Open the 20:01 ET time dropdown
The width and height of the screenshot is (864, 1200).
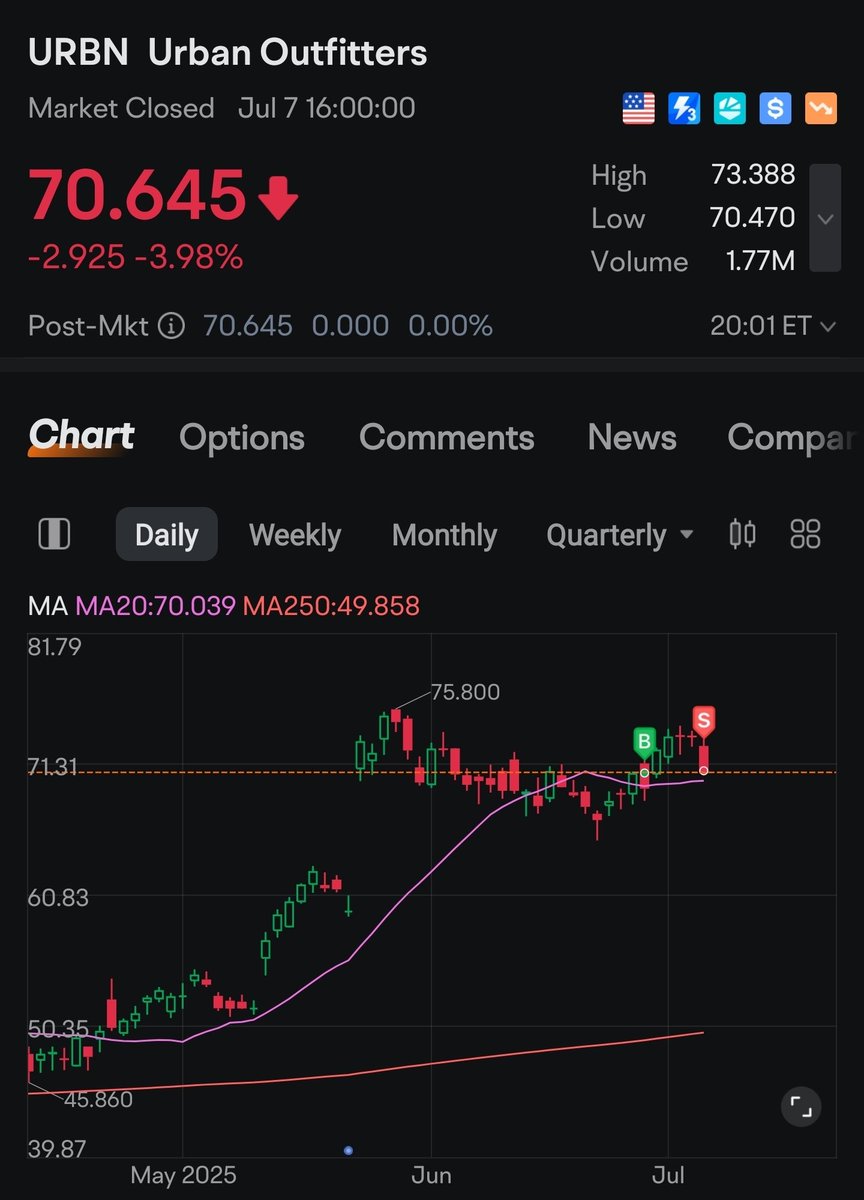(x=774, y=326)
